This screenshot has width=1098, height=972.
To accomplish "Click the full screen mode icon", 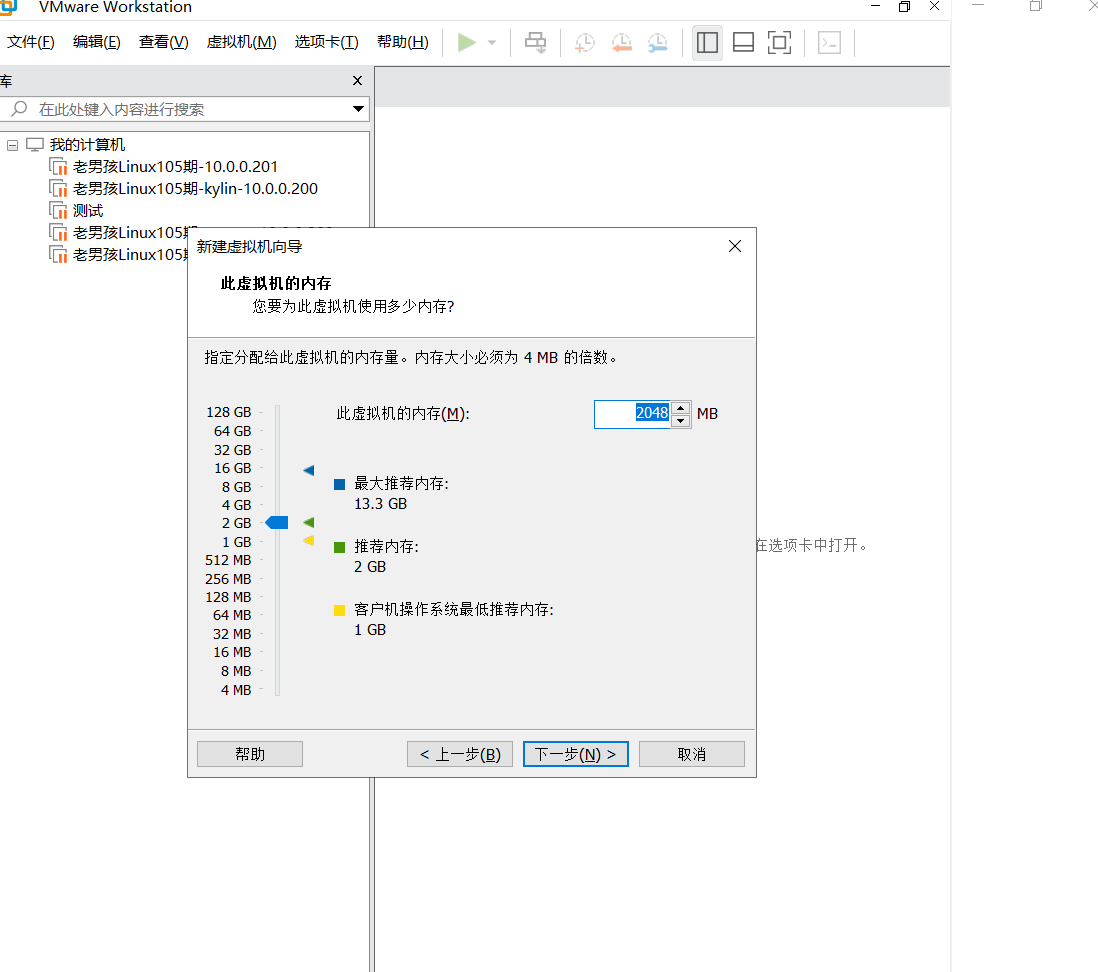I will pyautogui.click(x=779, y=43).
